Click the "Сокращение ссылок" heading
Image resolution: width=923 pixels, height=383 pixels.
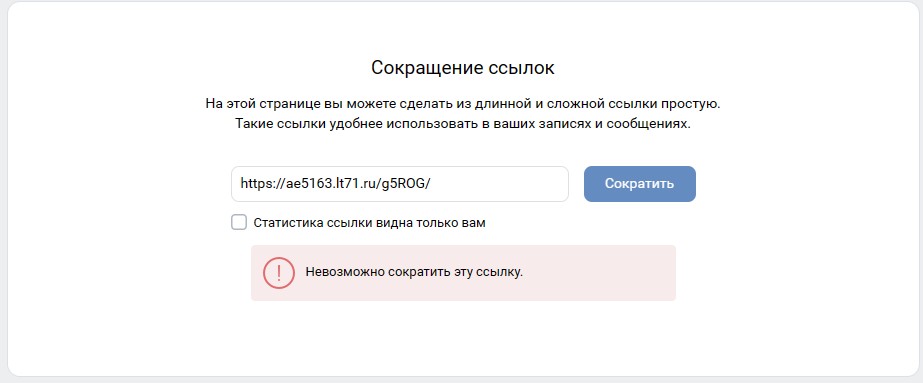coord(463,68)
